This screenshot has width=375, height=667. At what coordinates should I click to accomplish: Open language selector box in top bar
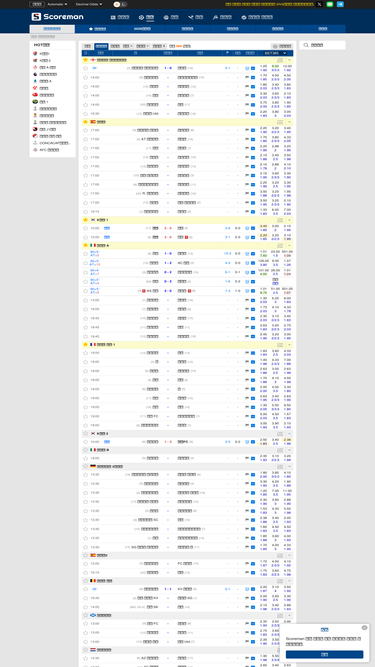pyautogui.click(x=37, y=4)
